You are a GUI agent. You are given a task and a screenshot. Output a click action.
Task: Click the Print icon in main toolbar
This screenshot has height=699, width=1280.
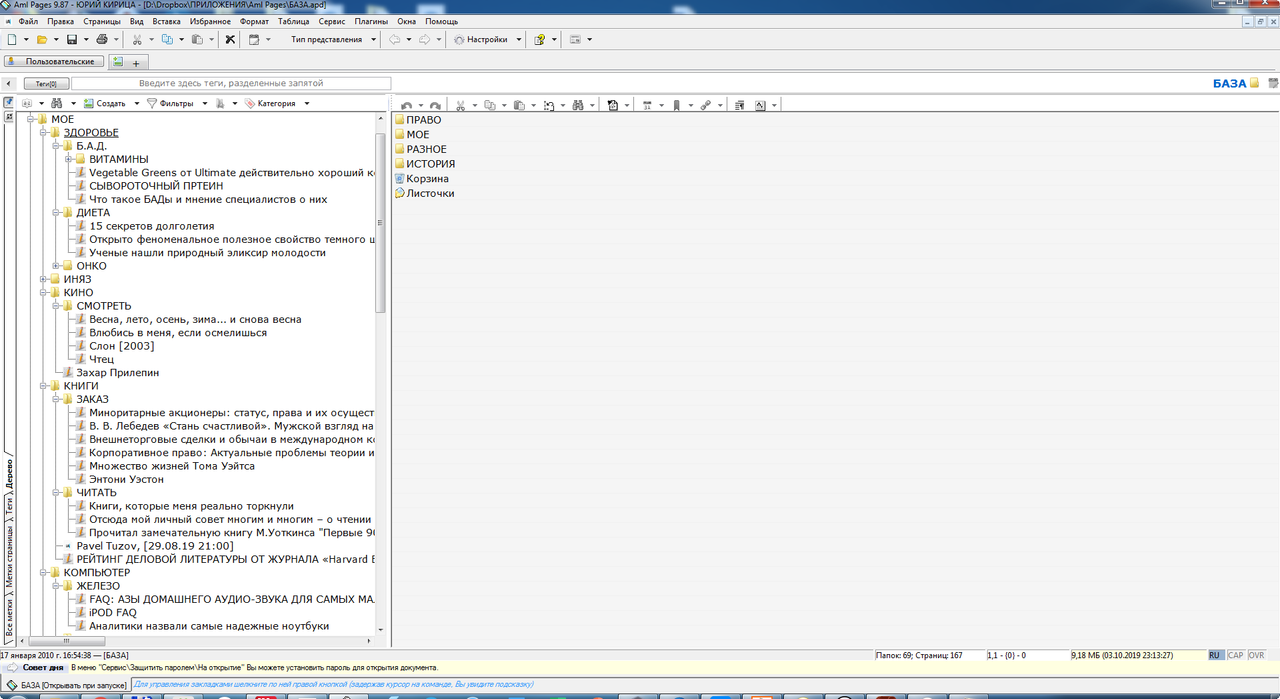pyautogui.click(x=101, y=39)
